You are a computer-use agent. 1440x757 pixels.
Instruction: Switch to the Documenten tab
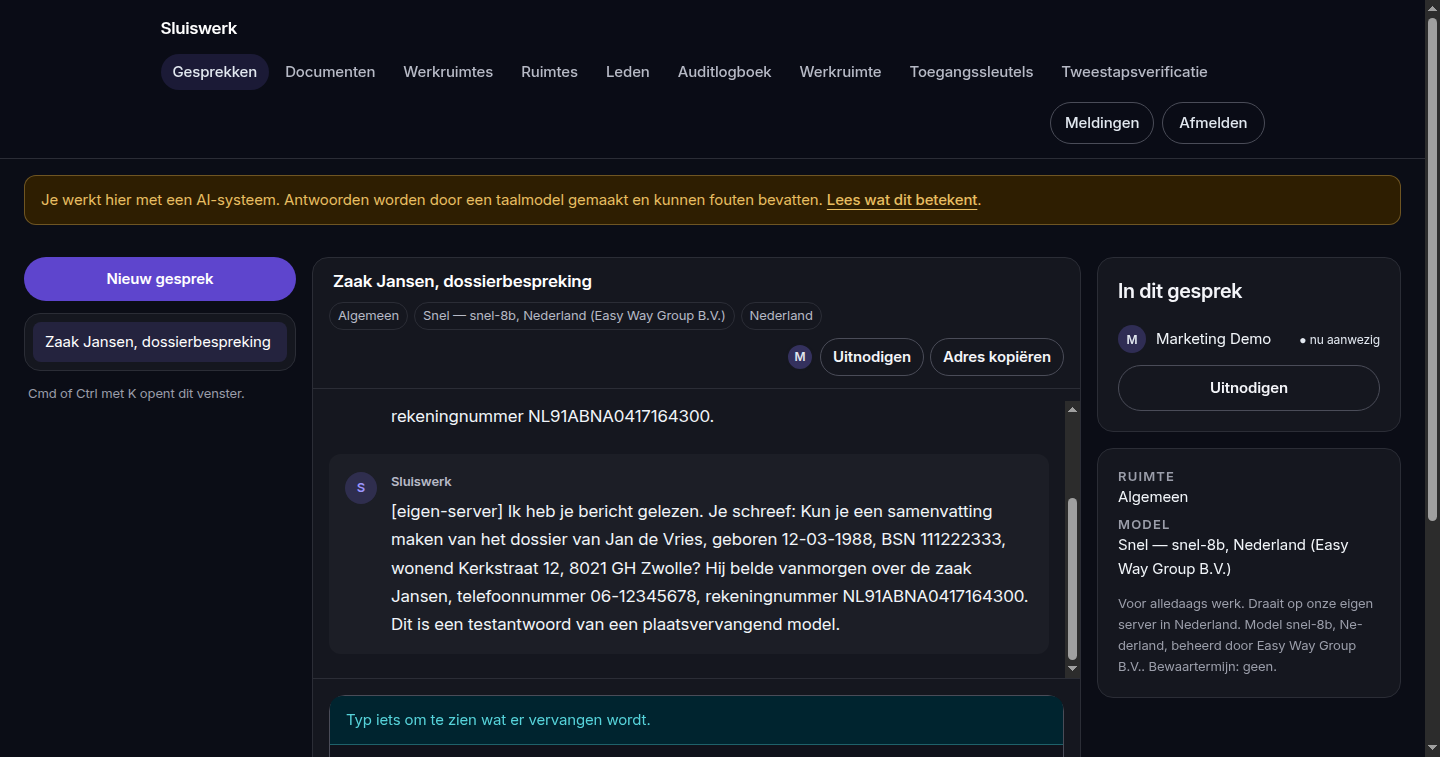tap(330, 72)
